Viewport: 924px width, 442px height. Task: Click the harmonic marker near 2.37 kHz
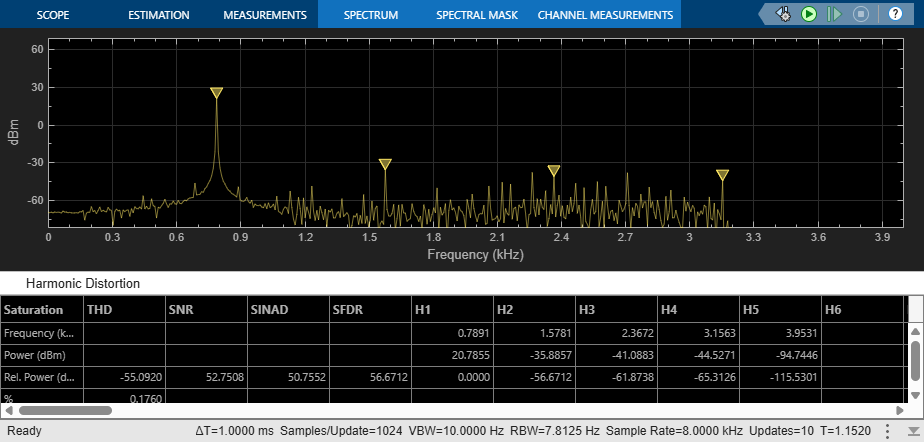(x=554, y=171)
